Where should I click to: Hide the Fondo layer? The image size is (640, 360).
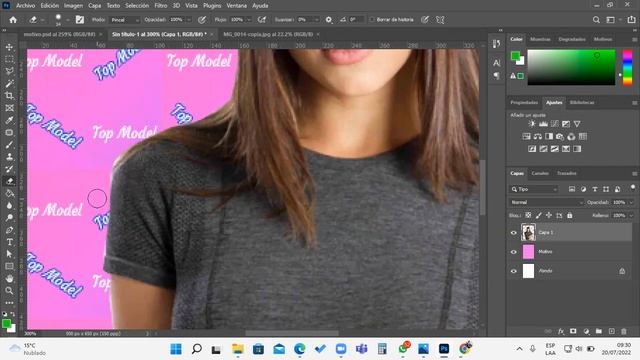point(513,271)
